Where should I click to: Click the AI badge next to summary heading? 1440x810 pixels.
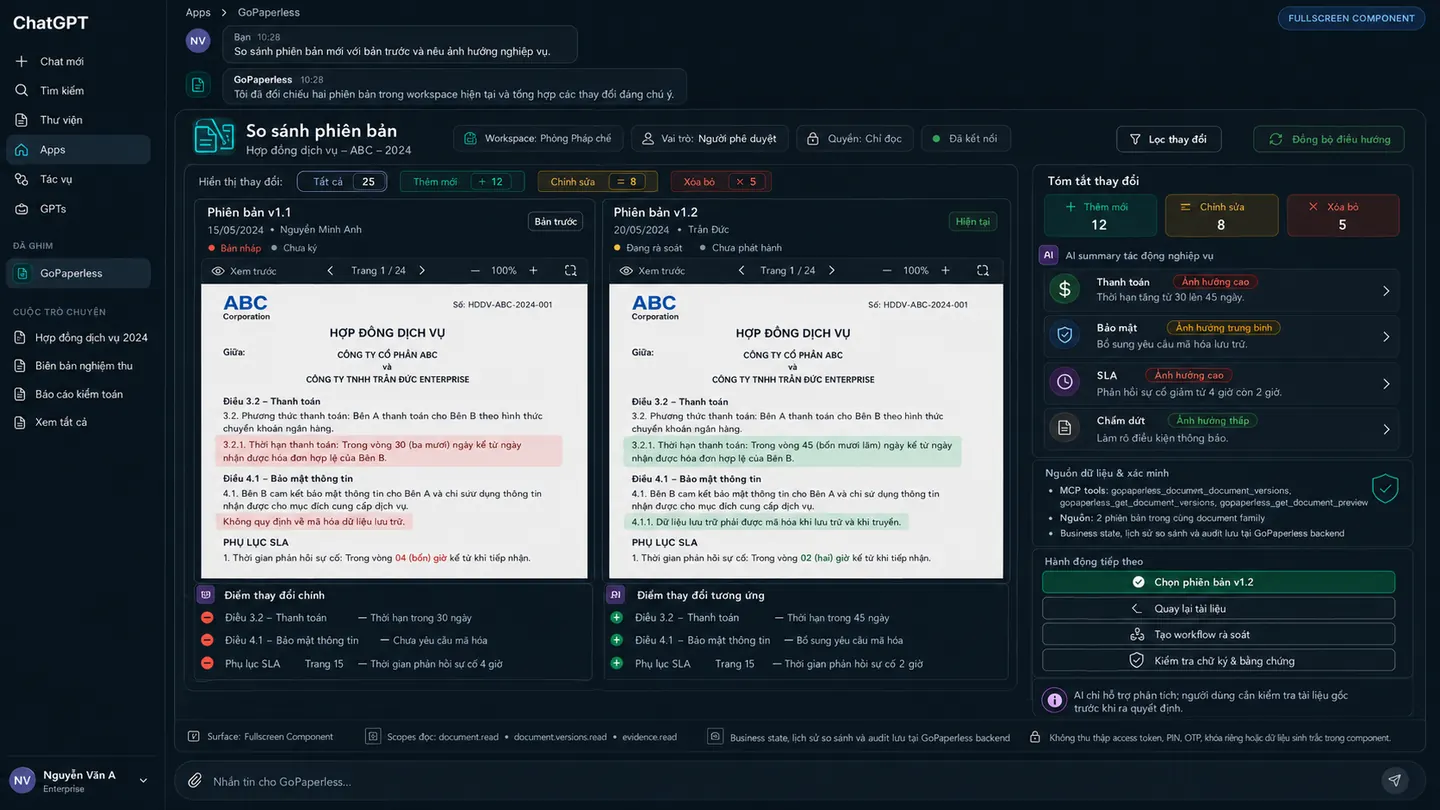pyautogui.click(x=1048, y=255)
